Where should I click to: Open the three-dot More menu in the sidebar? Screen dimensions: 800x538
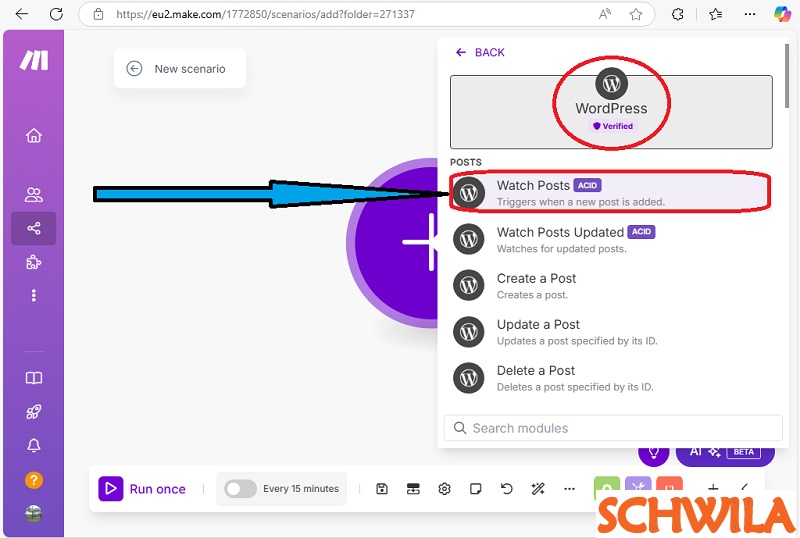[x=34, y=296]
